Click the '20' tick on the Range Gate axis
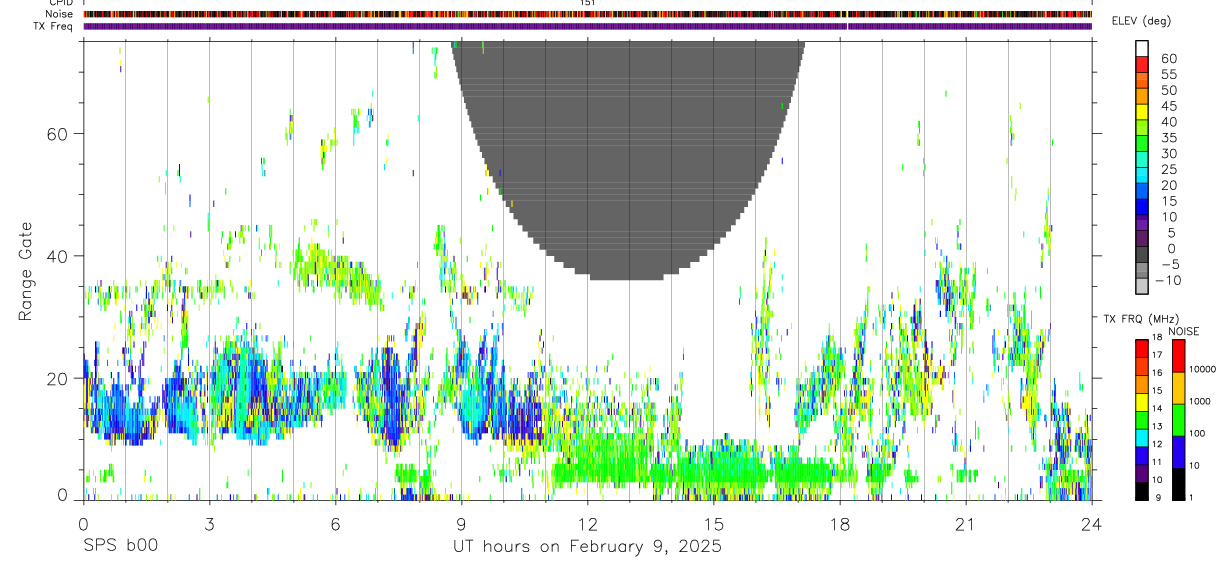The image size is (1228, 567). tap(58, 378)
